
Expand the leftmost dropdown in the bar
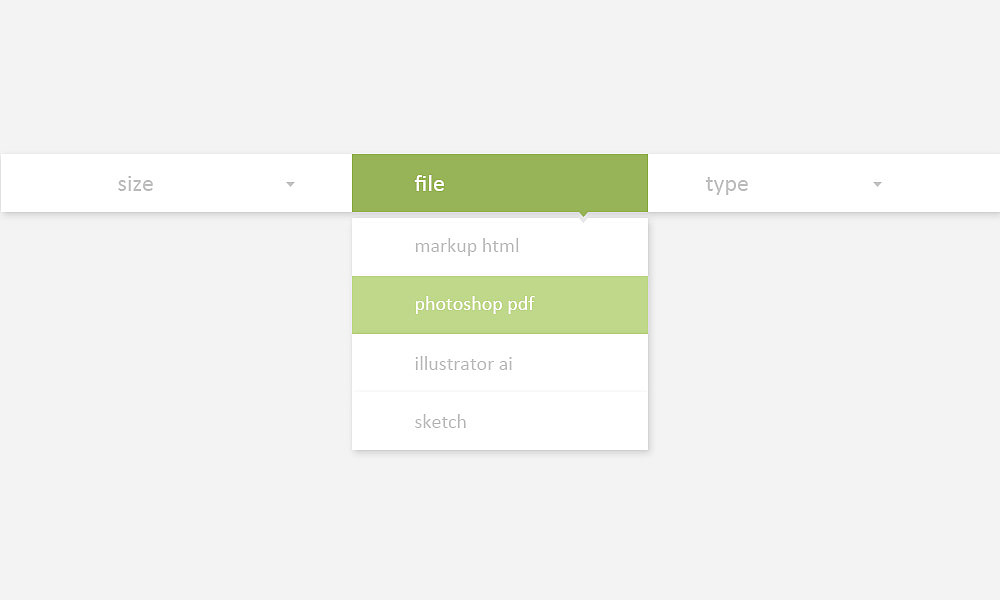pos(177,183)
